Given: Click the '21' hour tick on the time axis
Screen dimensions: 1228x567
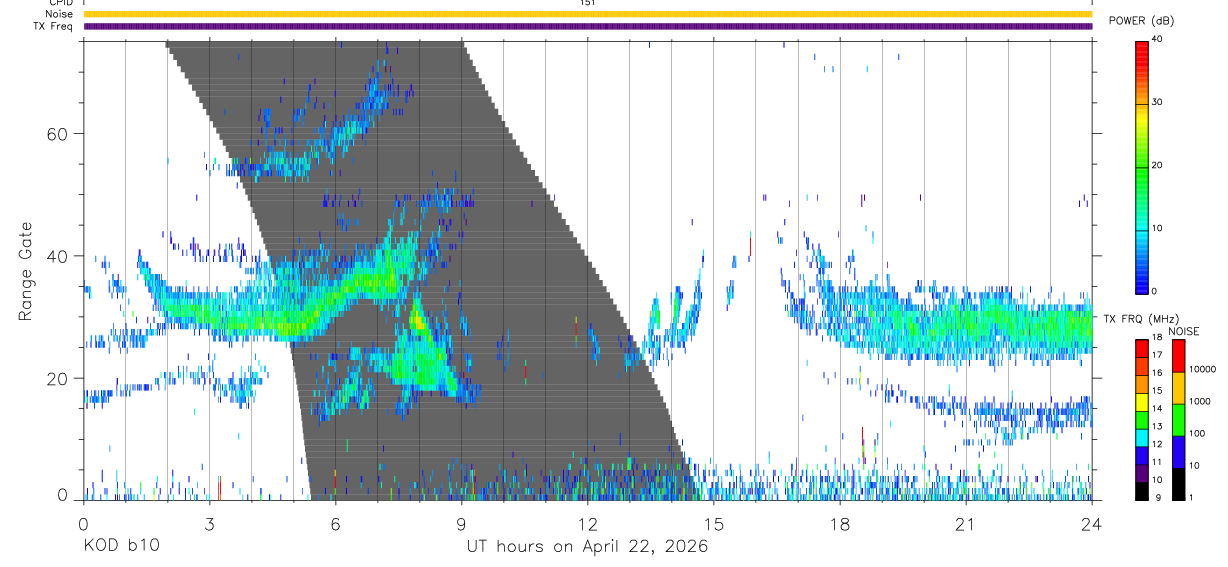Looking at the screenshot, I should 966,523.
